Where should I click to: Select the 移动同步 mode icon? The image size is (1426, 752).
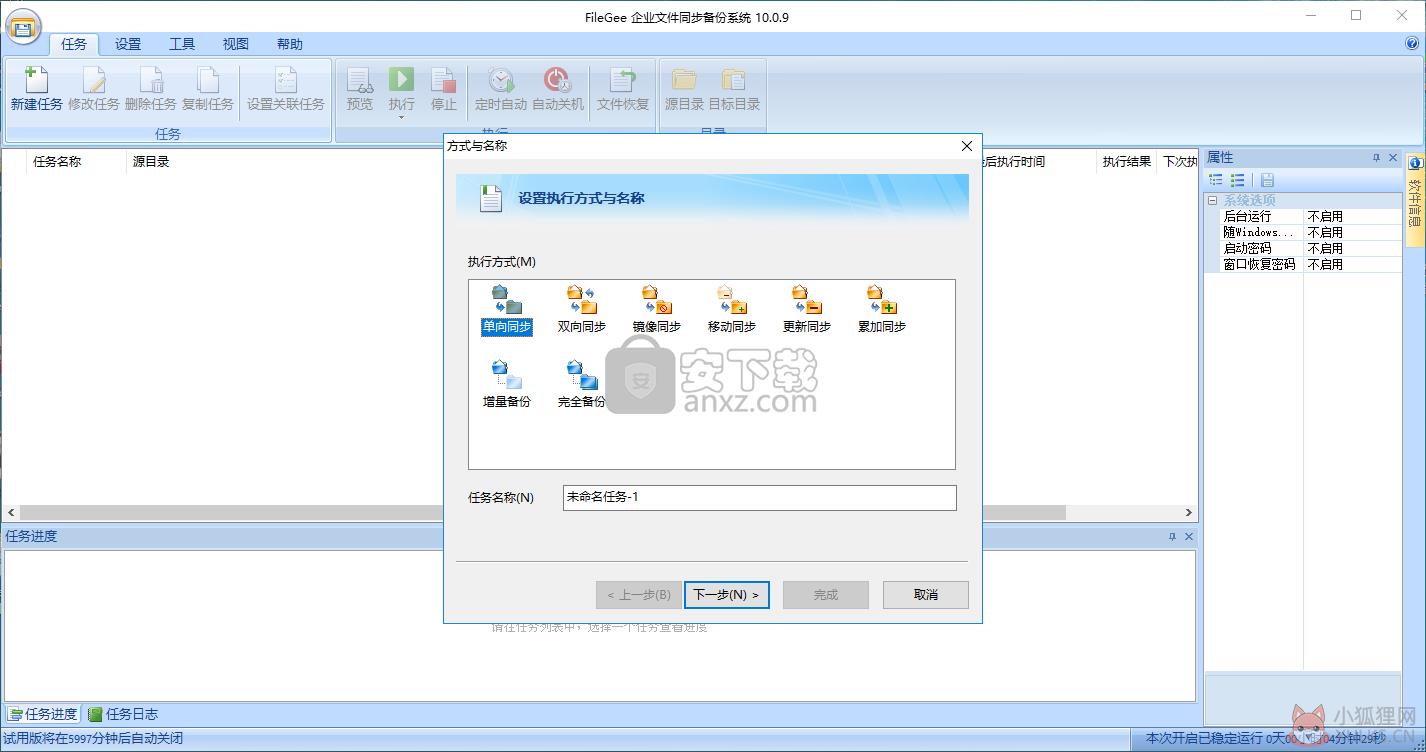(732, 300)
